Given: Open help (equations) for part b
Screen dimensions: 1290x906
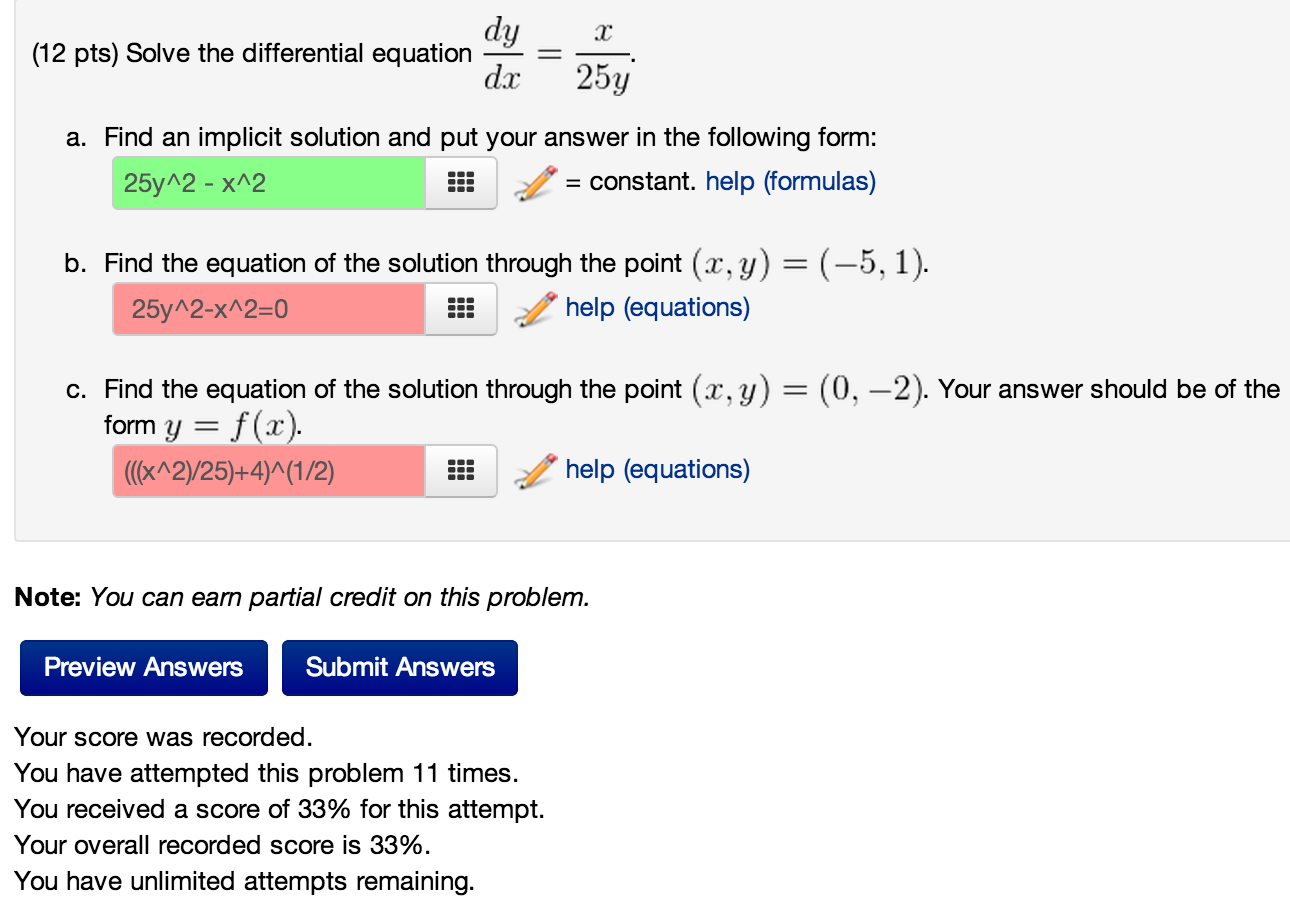Looking at the screenshot, I should [x=657, y=307].
